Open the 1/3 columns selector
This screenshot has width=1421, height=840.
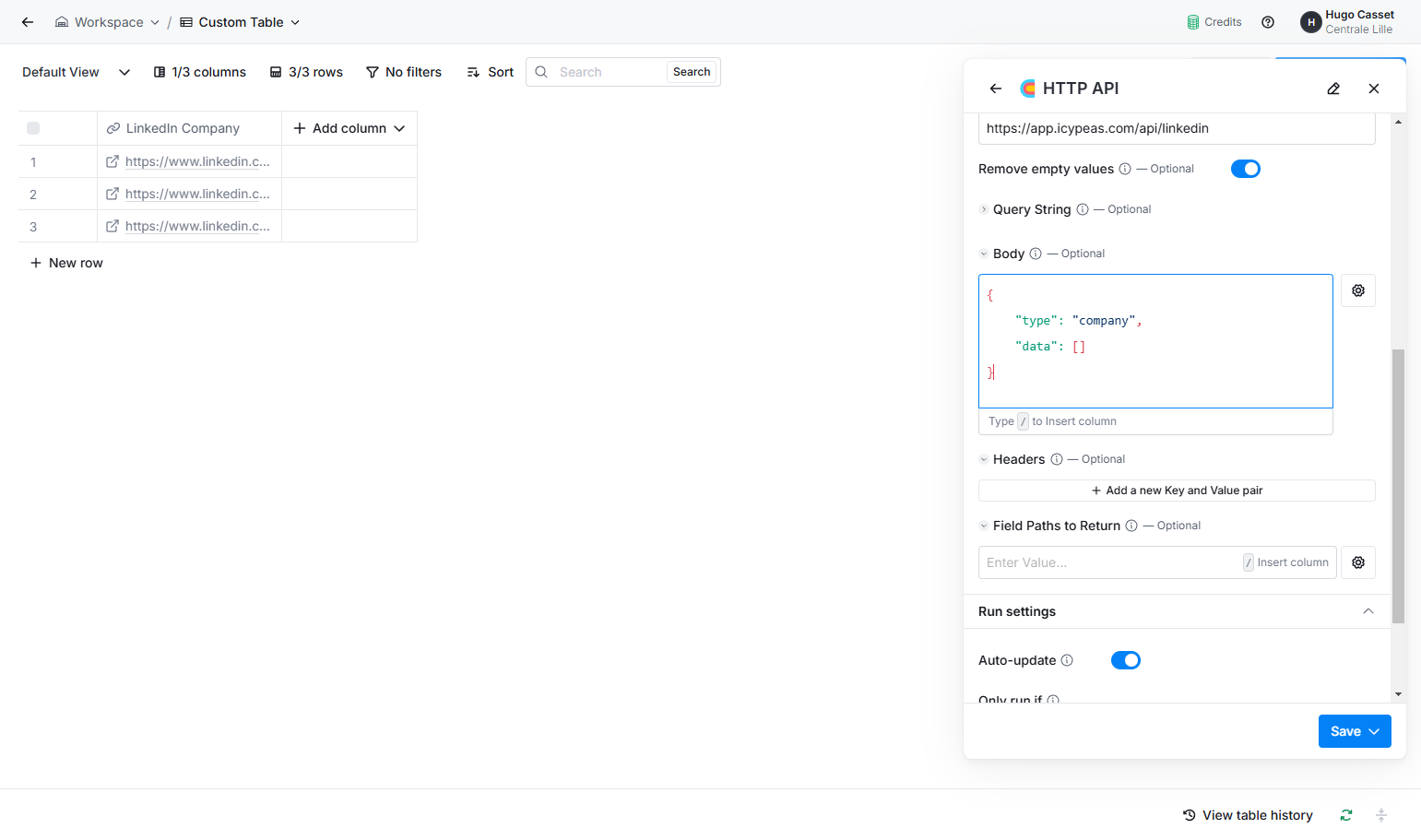click(x=200, y=72)
